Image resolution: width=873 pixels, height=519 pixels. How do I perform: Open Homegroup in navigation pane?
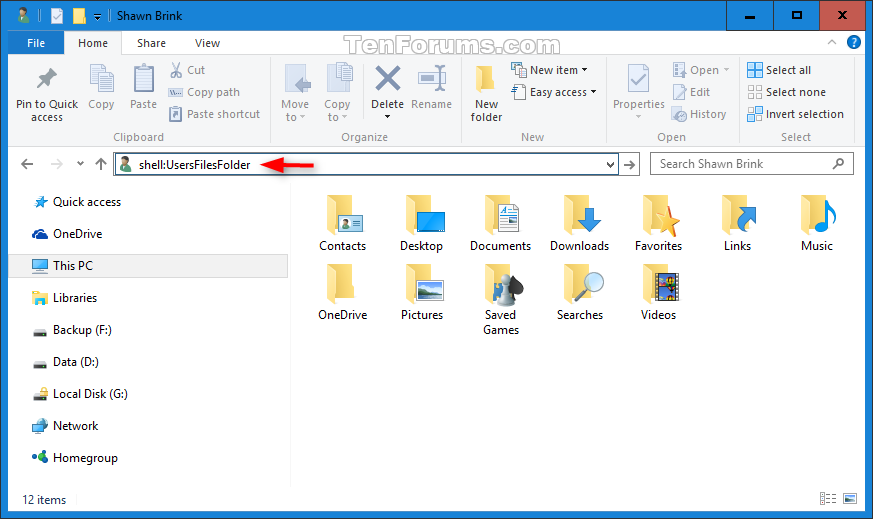75,458
